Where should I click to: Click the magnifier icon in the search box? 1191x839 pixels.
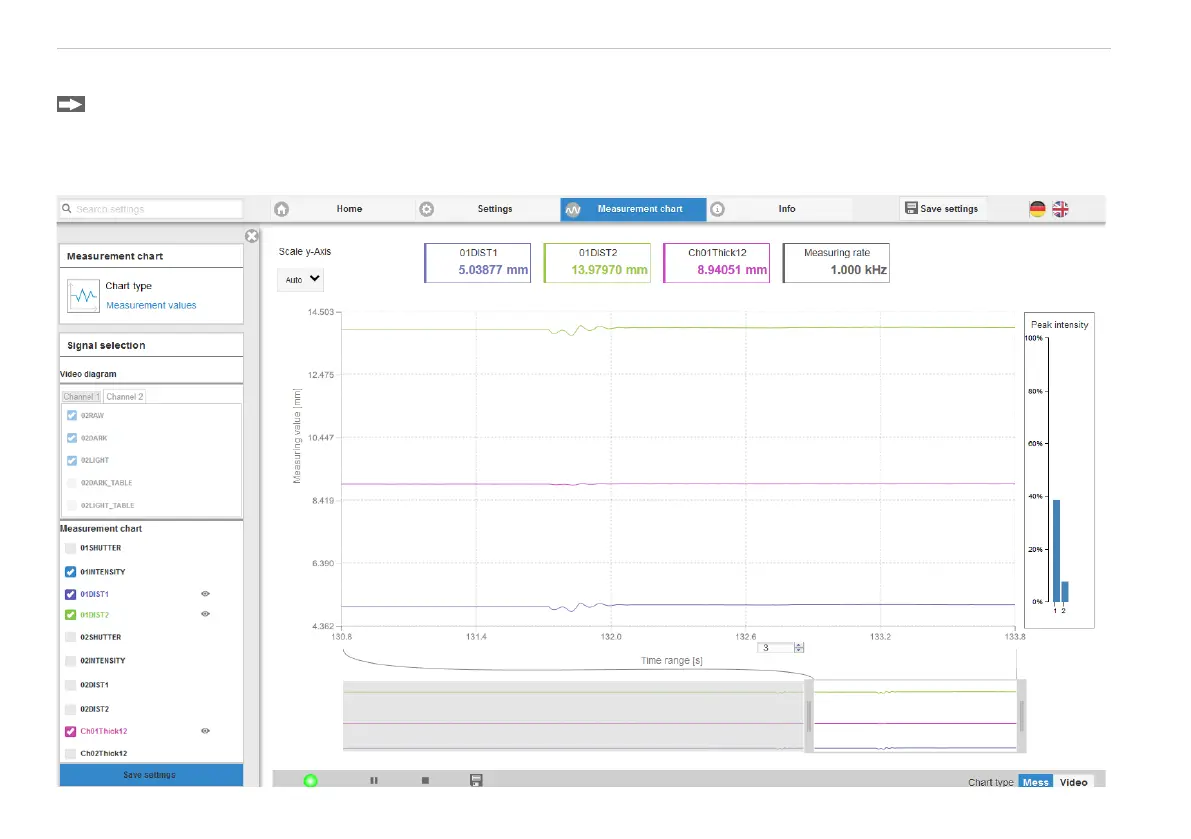67,208
